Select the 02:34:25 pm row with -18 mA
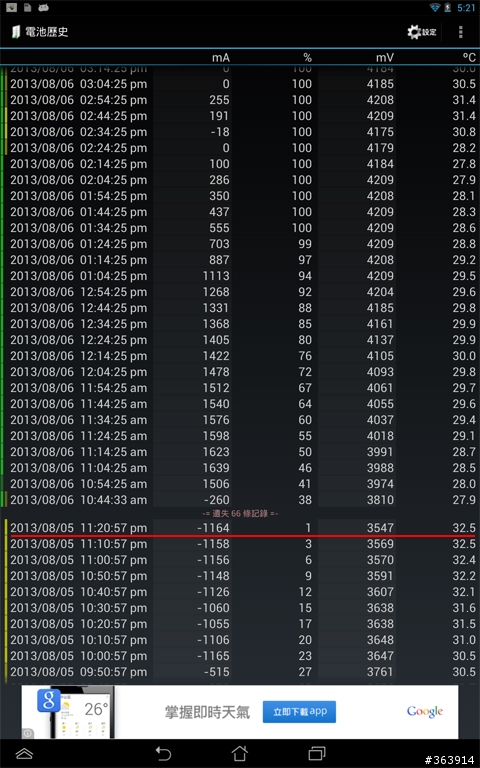This screenshot has height=768, width=480. (240, 132)
